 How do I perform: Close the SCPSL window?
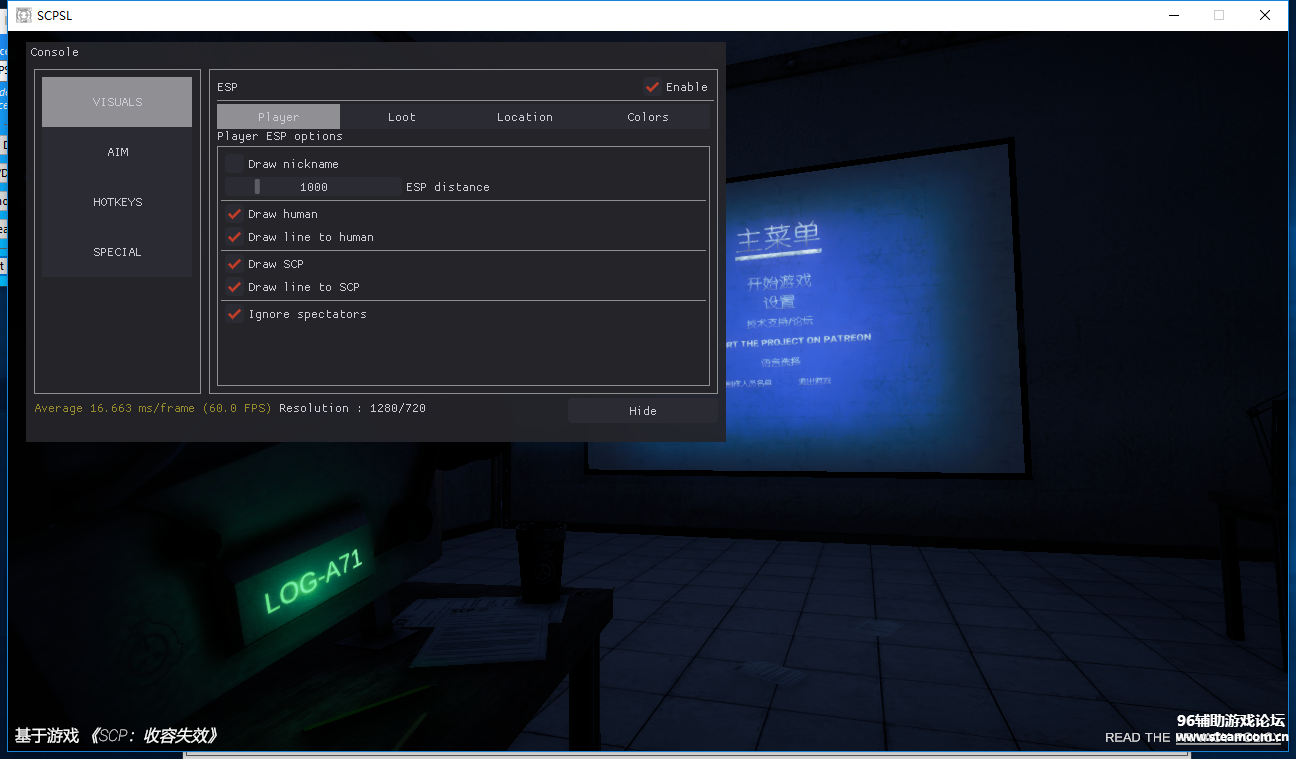point(1265,15)
